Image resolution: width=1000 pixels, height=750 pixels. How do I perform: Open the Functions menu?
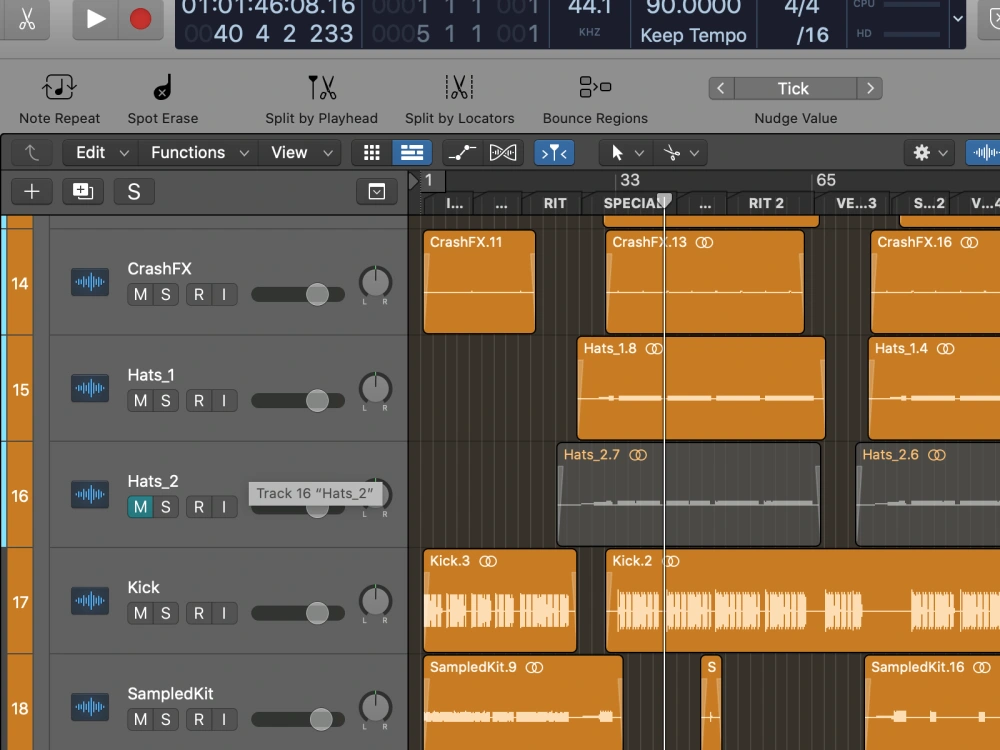pyautogui.click(x=199, y=152)
